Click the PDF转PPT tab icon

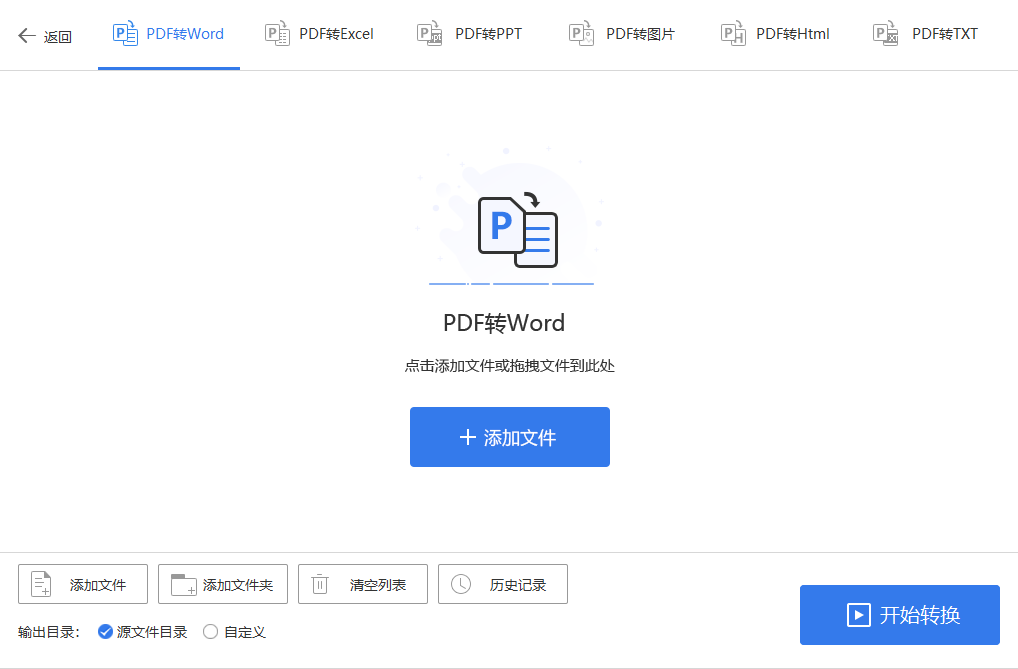click(x=429, y=33)
